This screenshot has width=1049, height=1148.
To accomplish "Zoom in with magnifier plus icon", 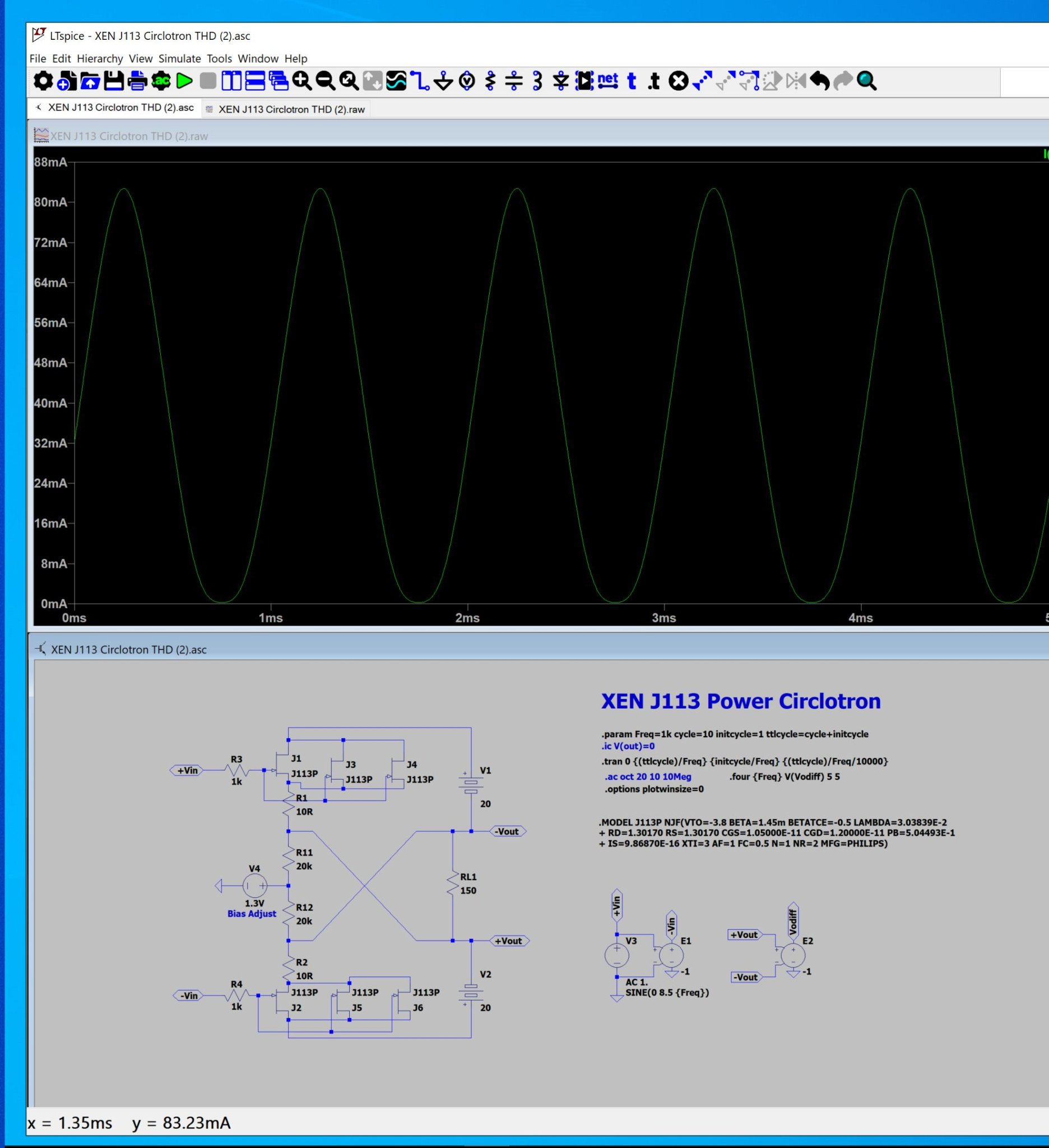I will click(302, 81).
